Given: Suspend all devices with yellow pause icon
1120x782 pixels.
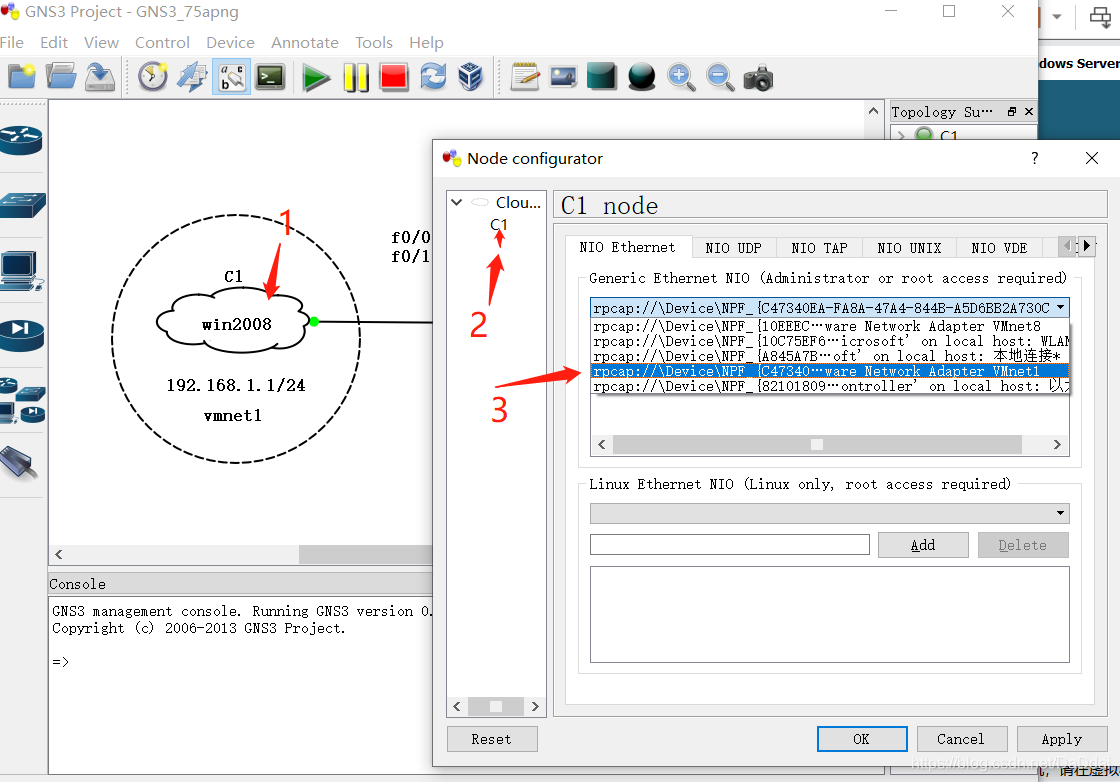Looking at the screenshot, I should tap(355, 77).
